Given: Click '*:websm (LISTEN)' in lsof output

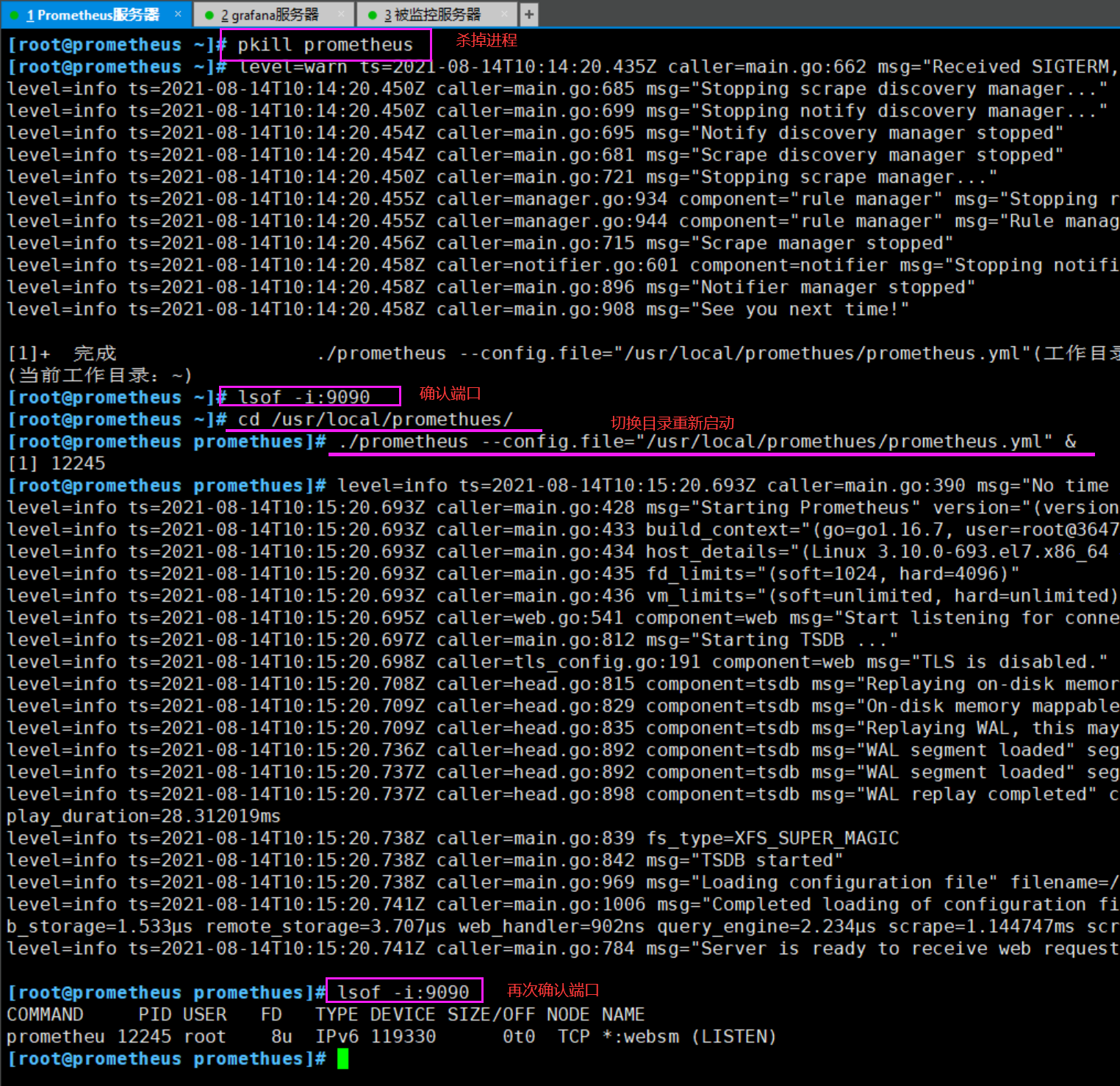Looking at the screenshot, I should point(689,1037).
